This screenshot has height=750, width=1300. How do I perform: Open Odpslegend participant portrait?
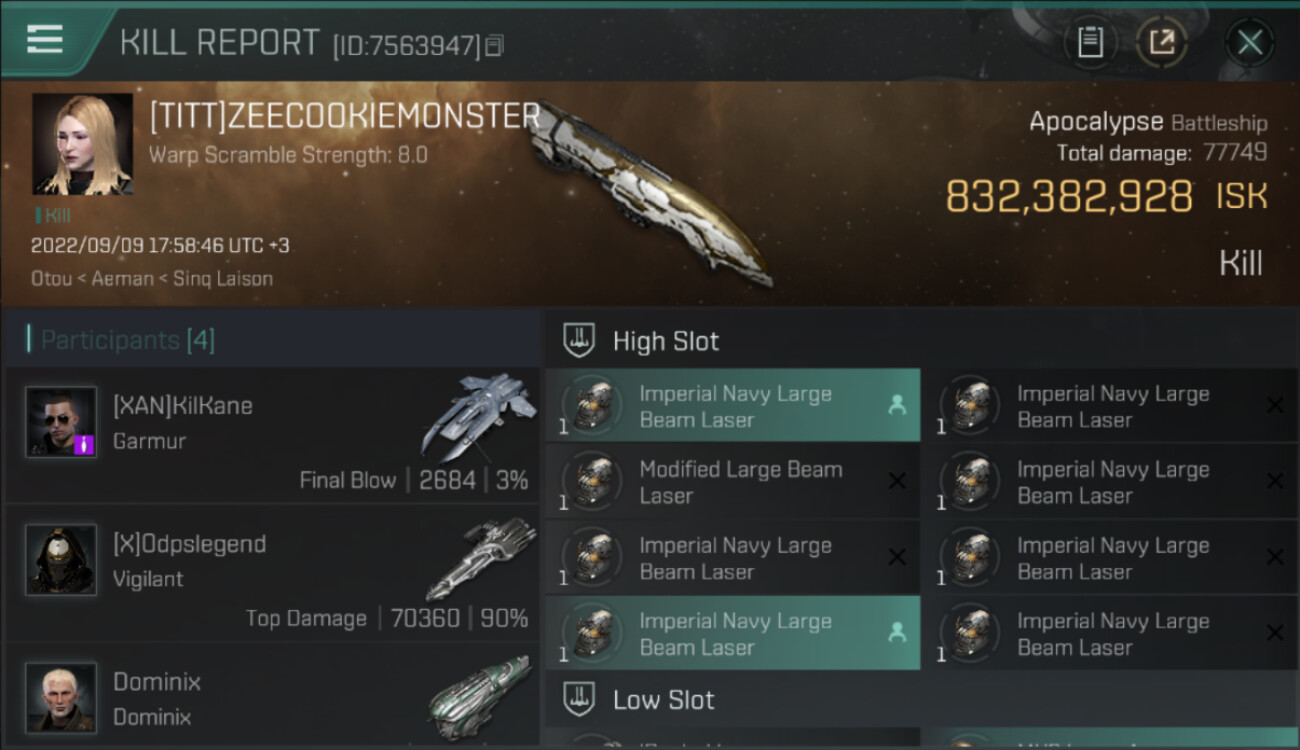(61, 560)
